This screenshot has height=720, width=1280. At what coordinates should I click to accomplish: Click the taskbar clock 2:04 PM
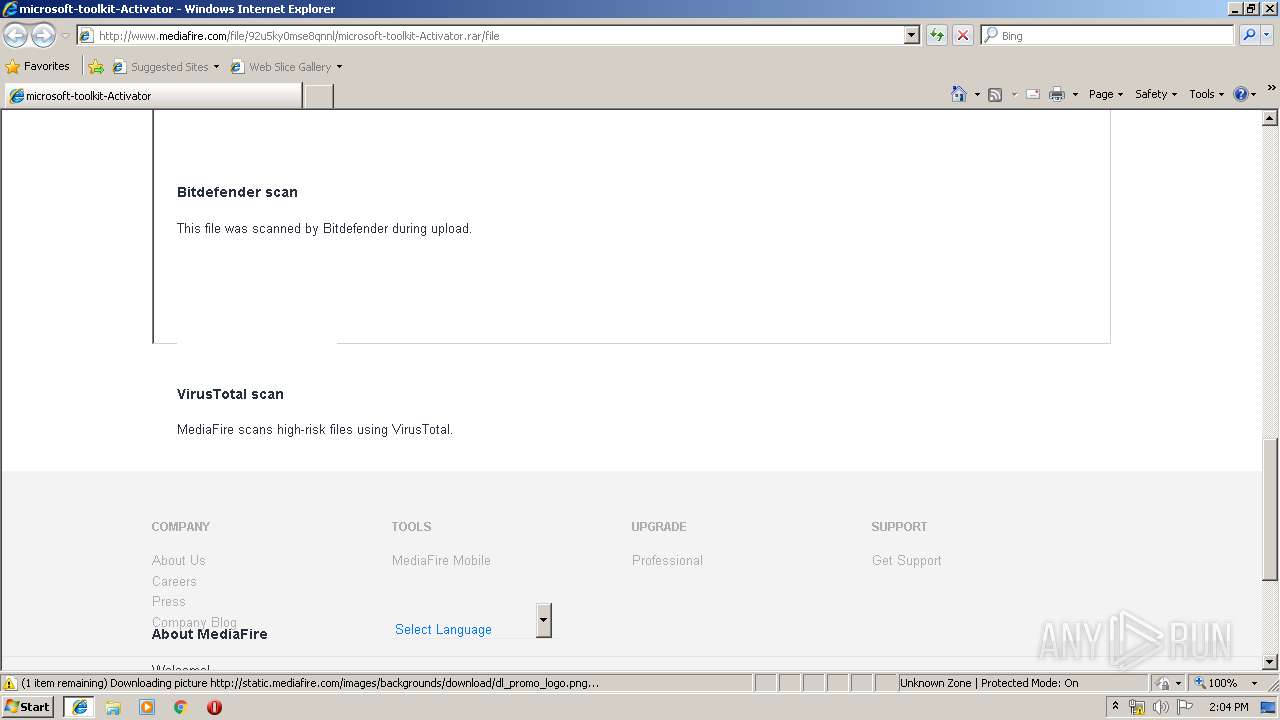1228,707
